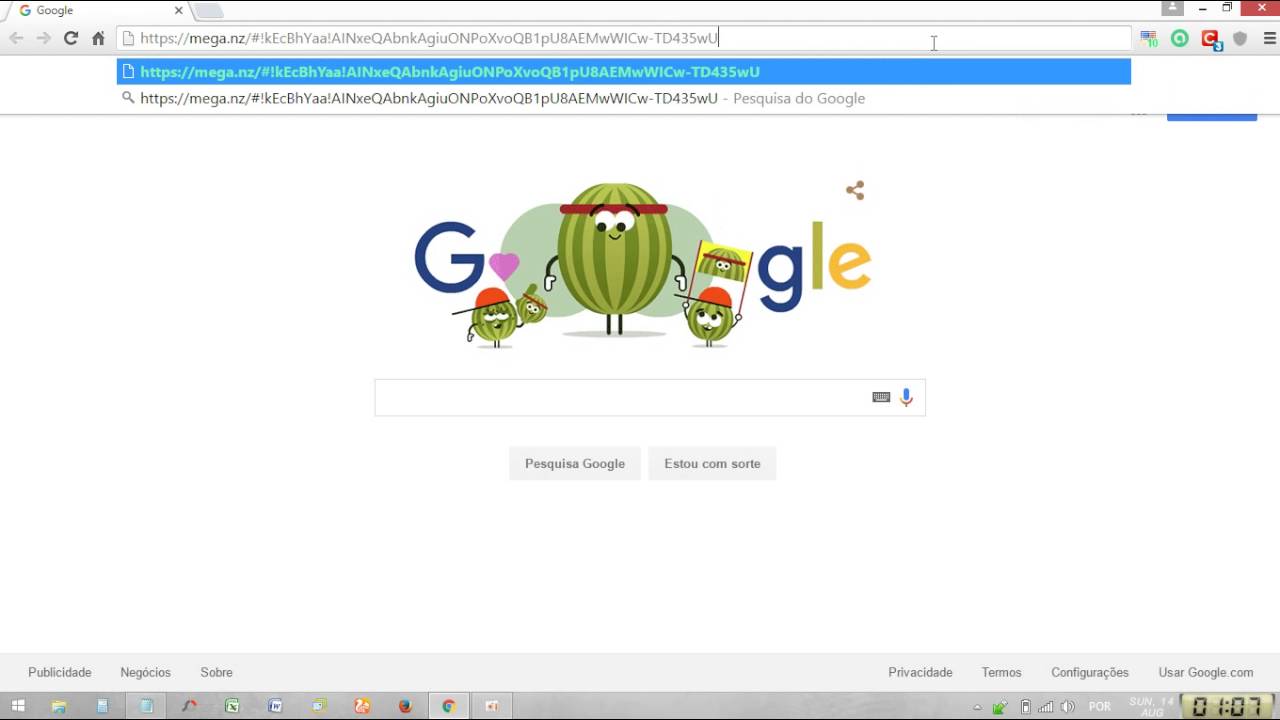Open the taskbar icon right of Chrome
The image size is (1280, 720).
[492, 706]
